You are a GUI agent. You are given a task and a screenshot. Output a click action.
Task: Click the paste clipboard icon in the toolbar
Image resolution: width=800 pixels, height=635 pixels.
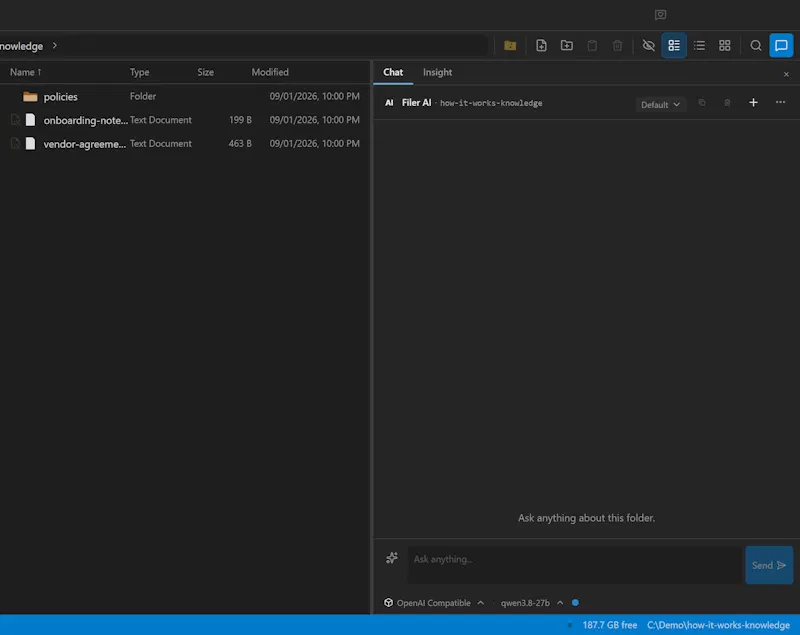coord(592,45)
